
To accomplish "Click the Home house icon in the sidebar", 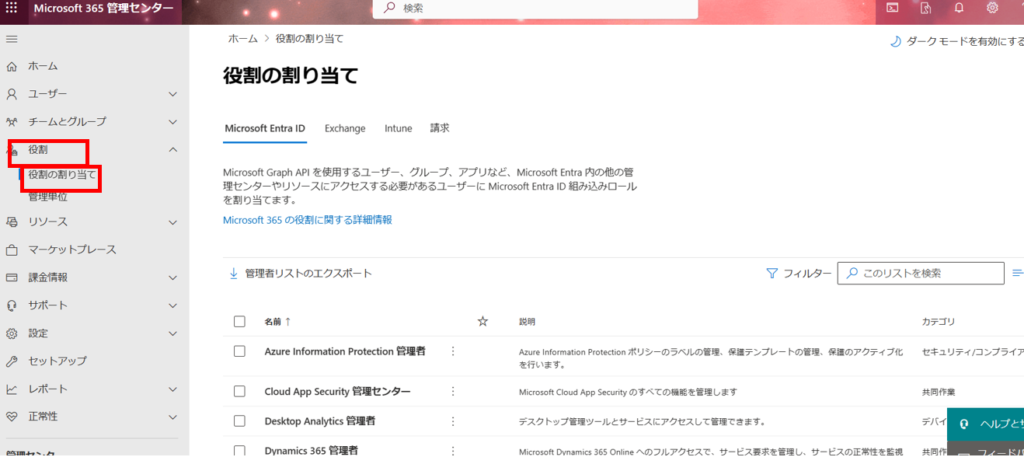I will (11, 66).
